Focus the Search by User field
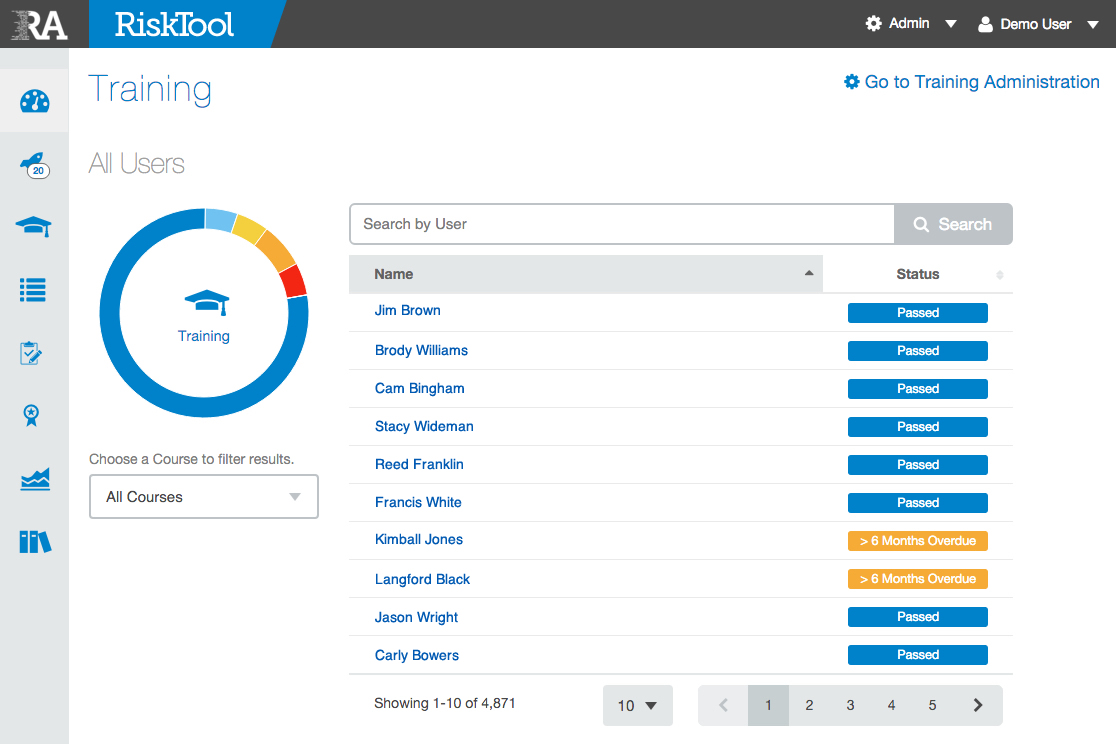 621,224
